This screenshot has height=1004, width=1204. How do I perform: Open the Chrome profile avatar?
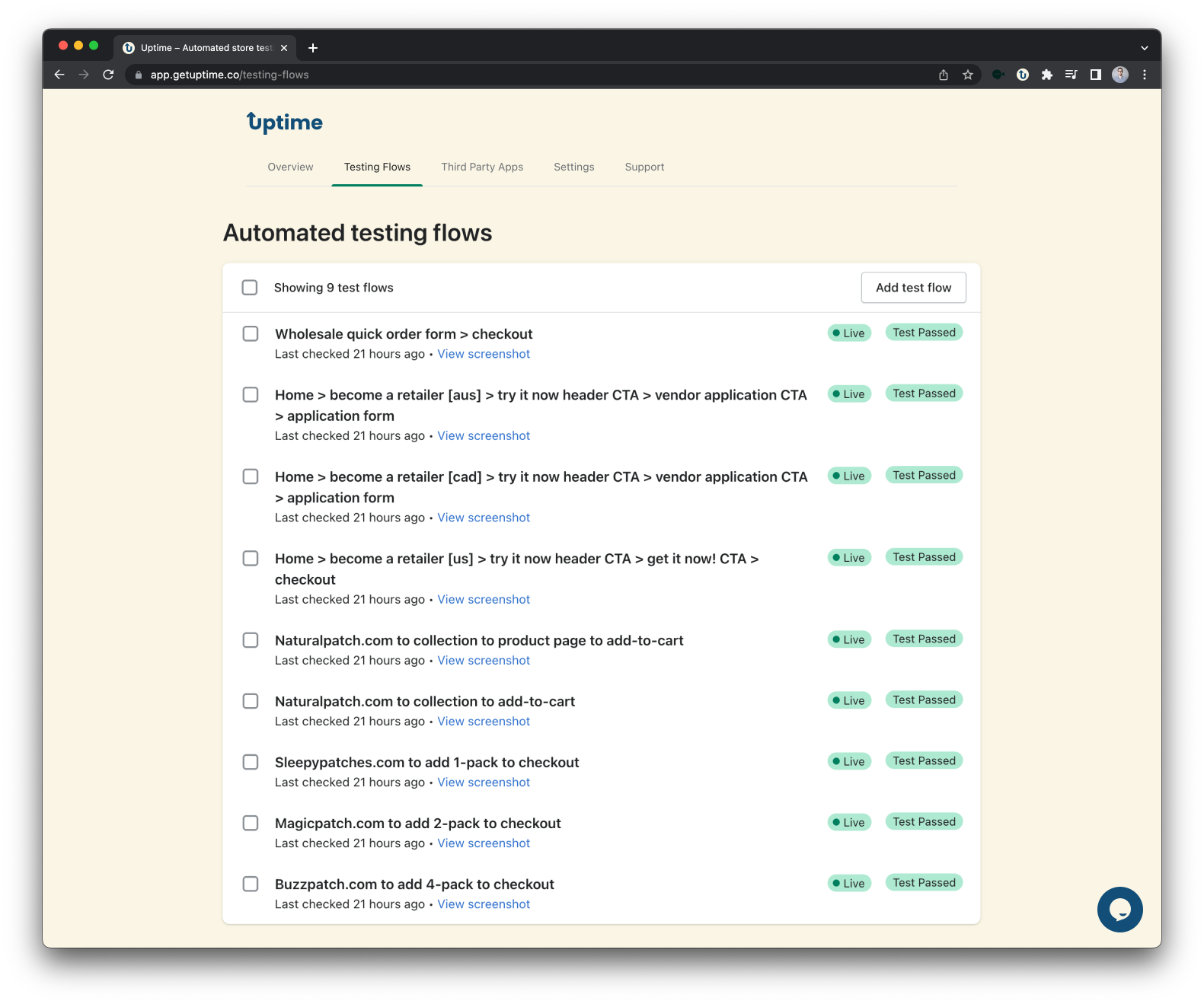[1120, 75]
